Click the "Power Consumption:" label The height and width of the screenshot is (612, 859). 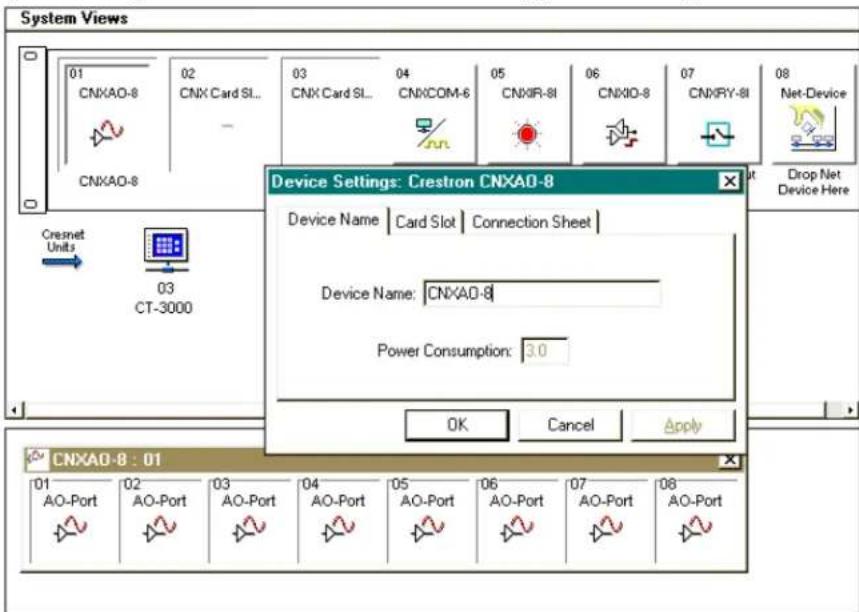click(x=444, y=351)
